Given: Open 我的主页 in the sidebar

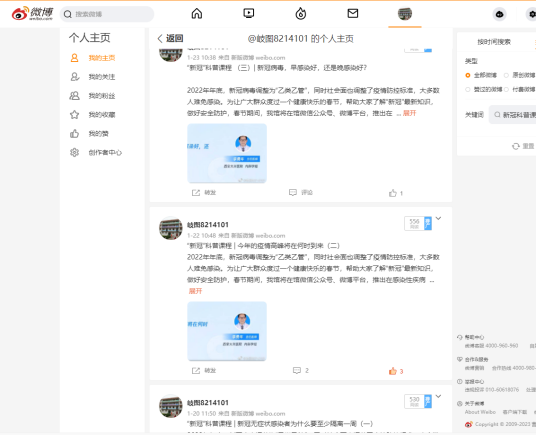Looking at the screenshot, I should (x=102, y=58).
